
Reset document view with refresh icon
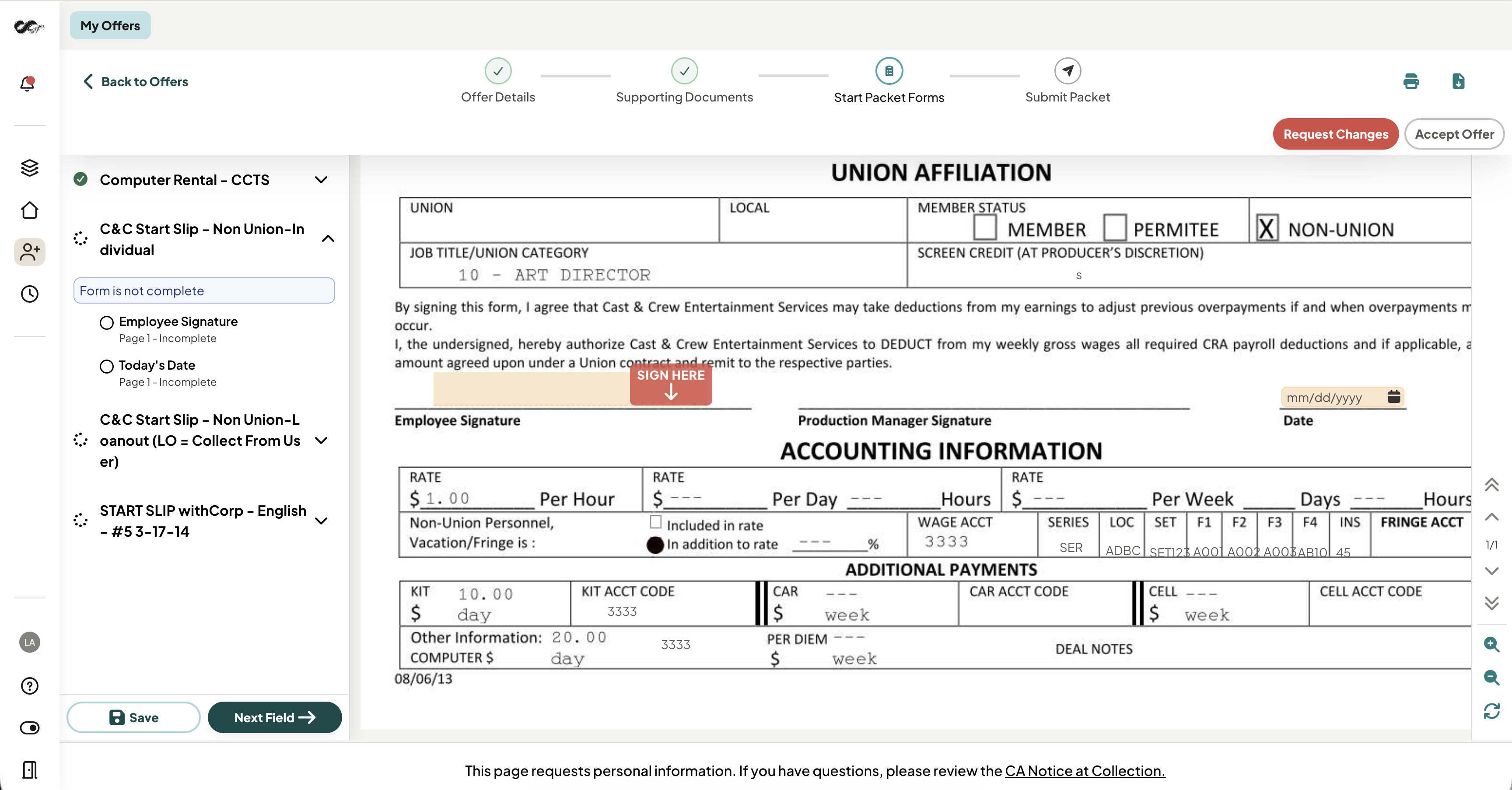tap(1491, 711)
